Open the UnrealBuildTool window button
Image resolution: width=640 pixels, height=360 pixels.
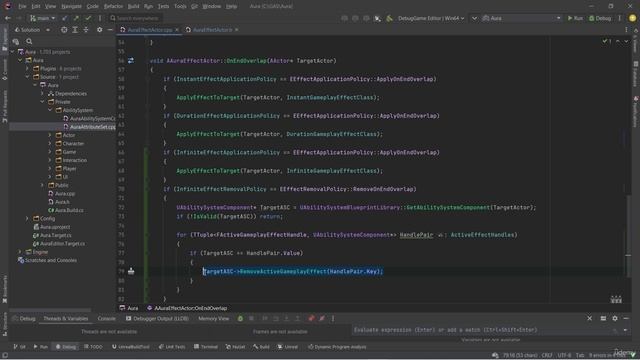coord(131,347)
